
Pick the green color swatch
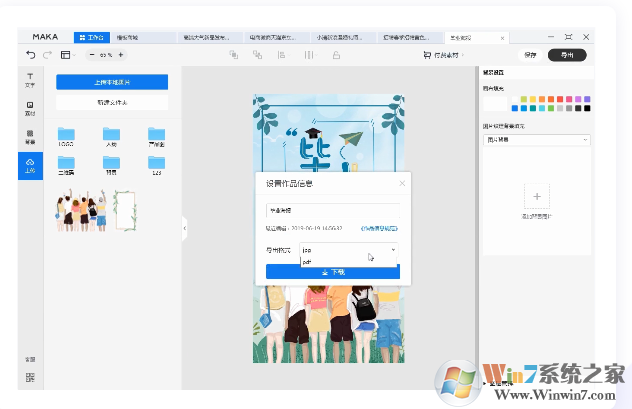(551, 108)
